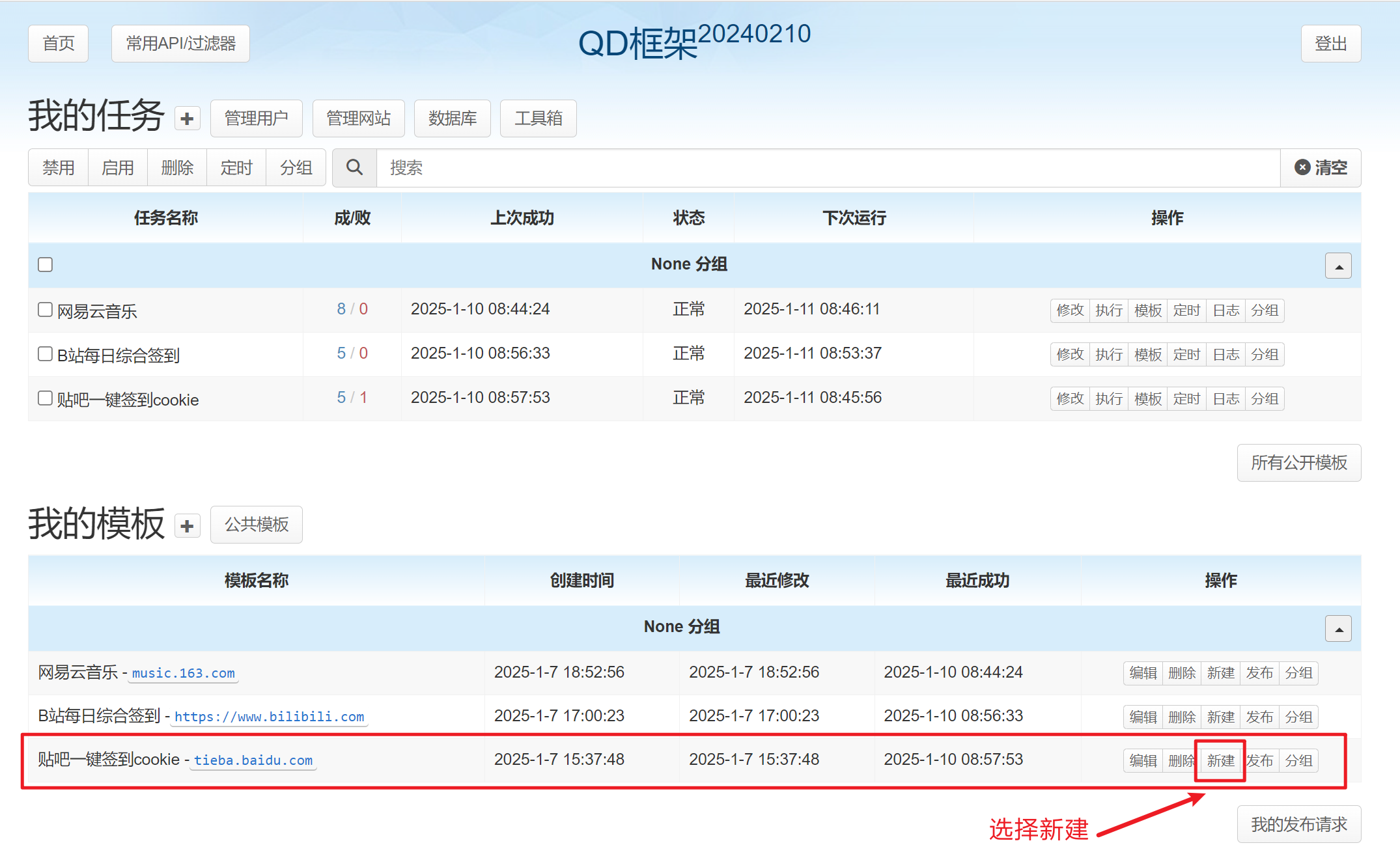Open the tieba.baidu.com link

click(253, 760)
